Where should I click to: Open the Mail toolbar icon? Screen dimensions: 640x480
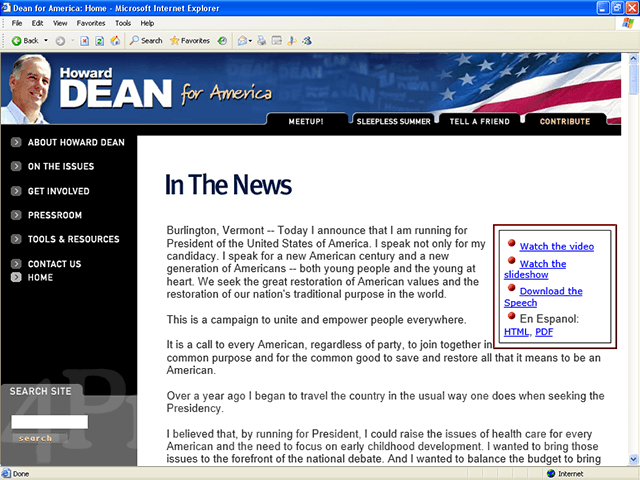coord(242,40)
